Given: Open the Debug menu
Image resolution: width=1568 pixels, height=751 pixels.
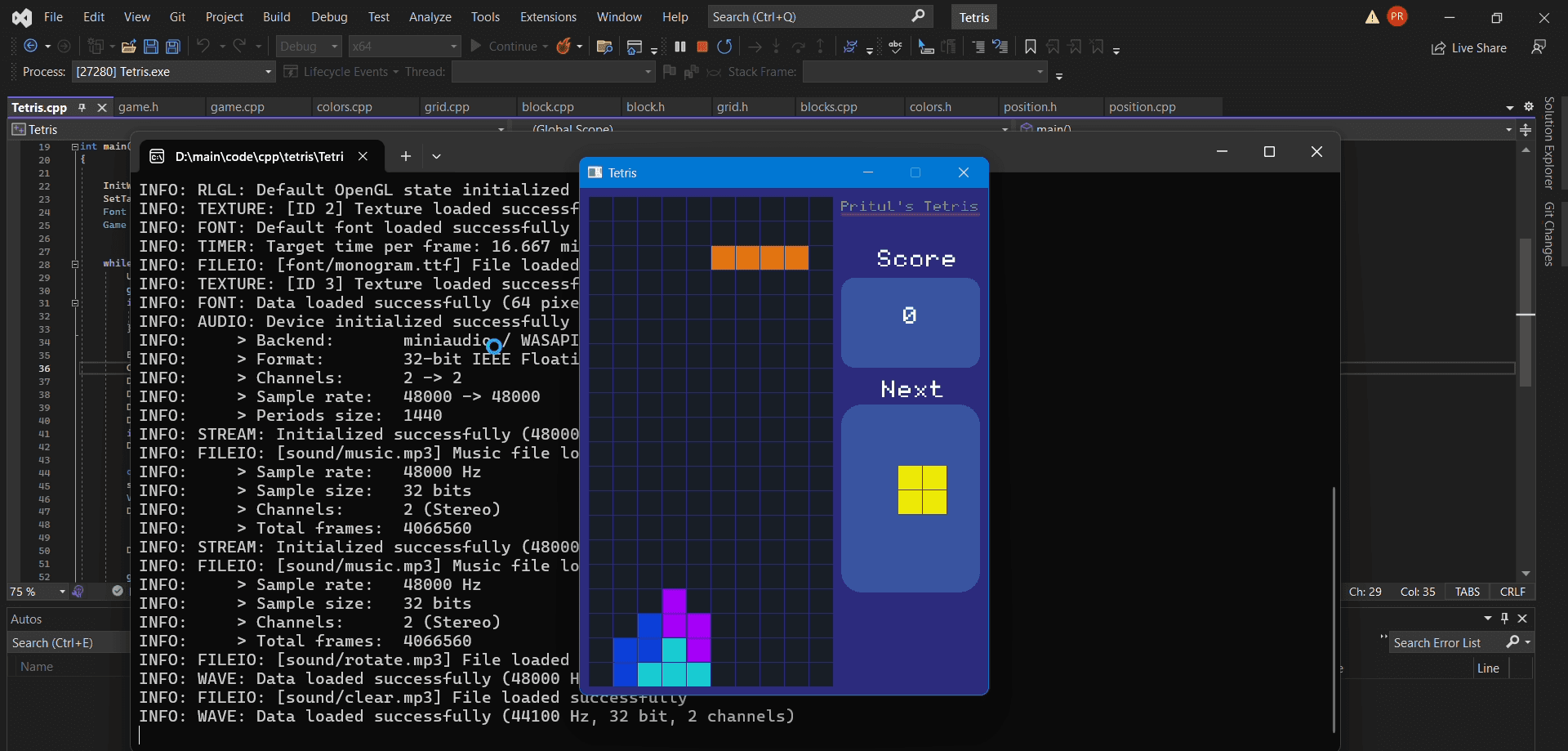Looking at the screenshot, I should click(329, 16).
